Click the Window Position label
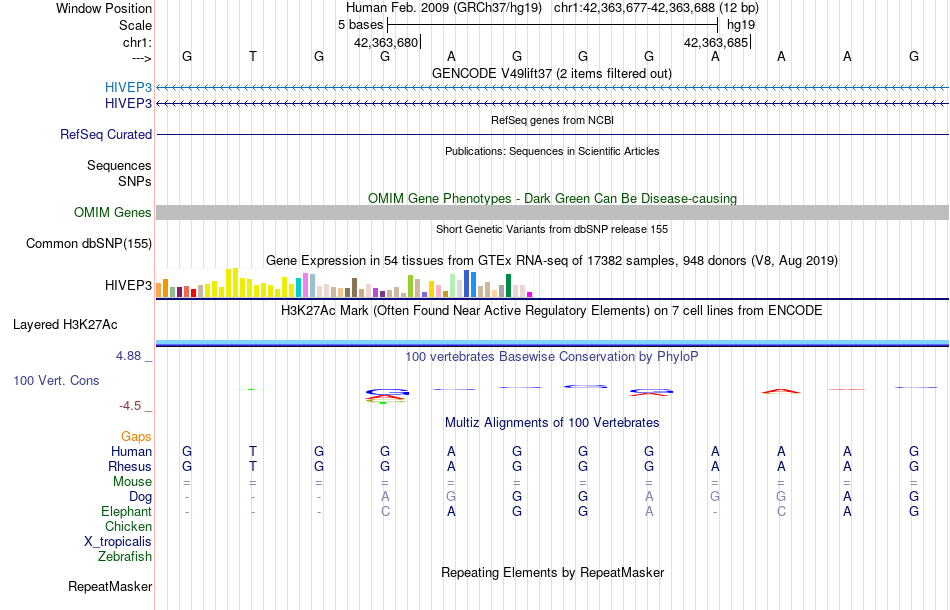This screenshot has height=610, width=950. [104, 8]
